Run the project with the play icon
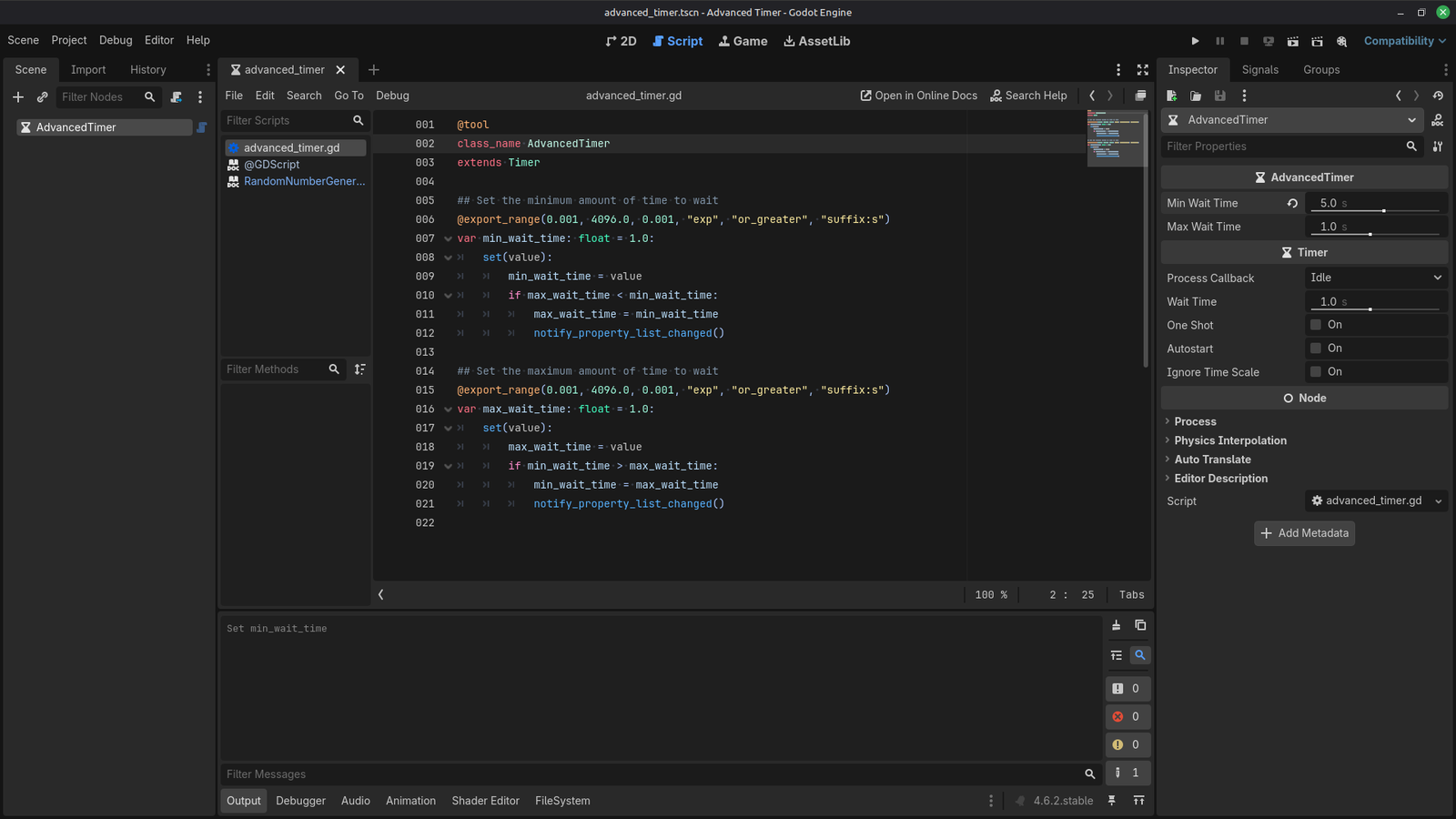Screen dimensions: 1456x819 pos(1195,41)
